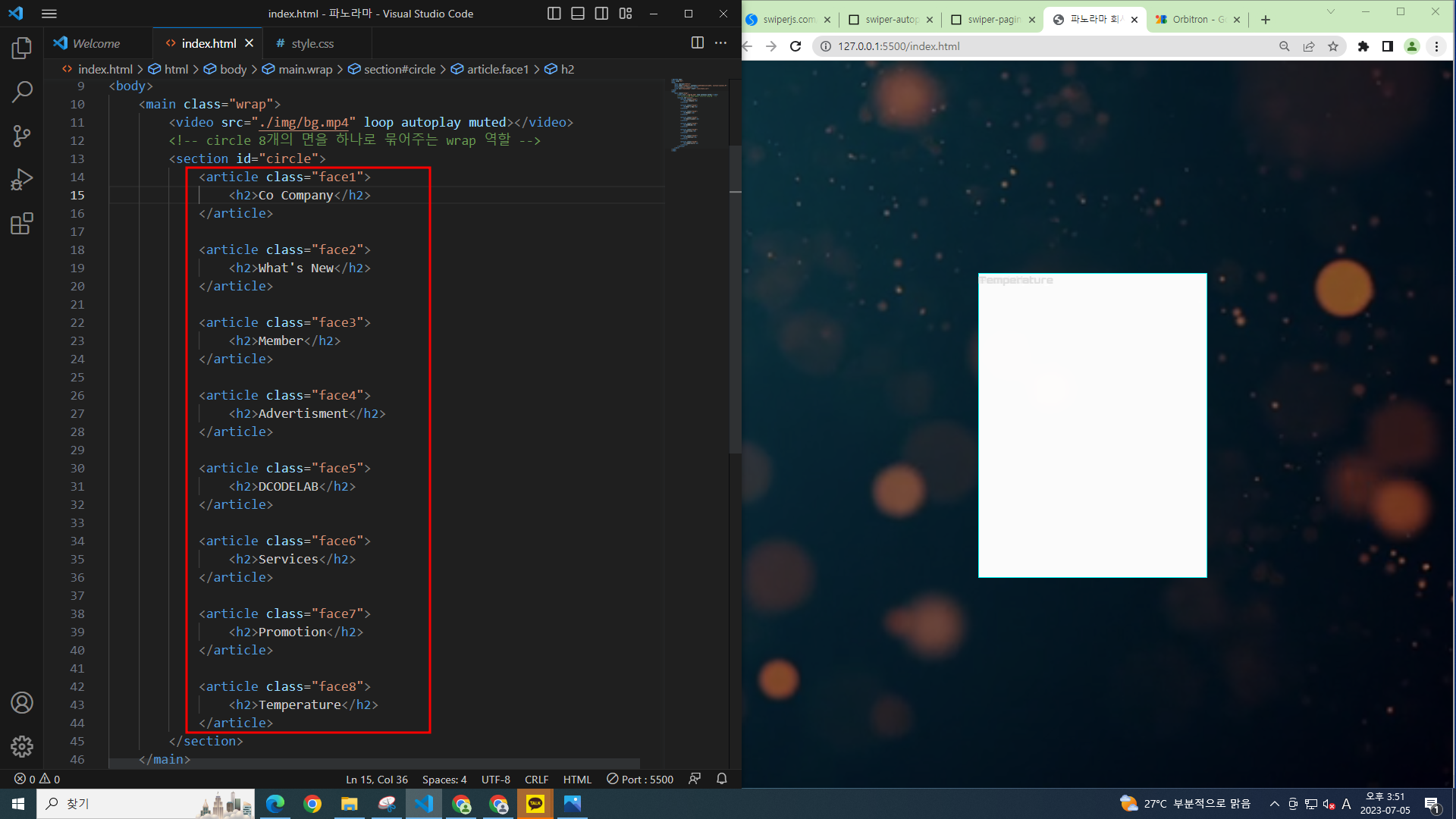Click the Accounts icon in activity bar

point(22,703)
